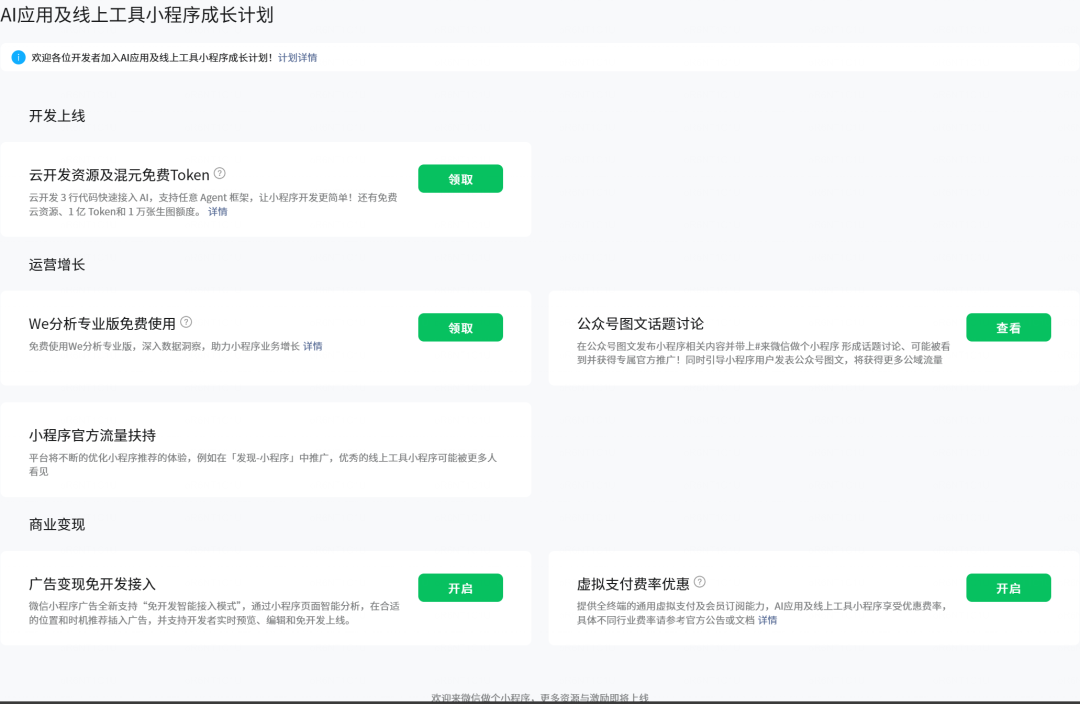Open 详情 link under 云开发资源 description
The width and height of the screenshot is (1080, 704).
(218, 211)
